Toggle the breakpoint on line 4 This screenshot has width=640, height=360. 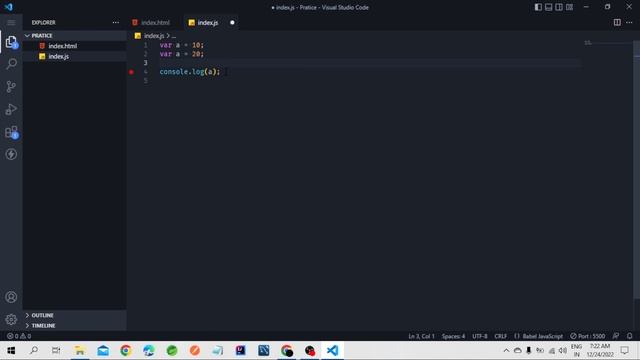coord(131,72)
